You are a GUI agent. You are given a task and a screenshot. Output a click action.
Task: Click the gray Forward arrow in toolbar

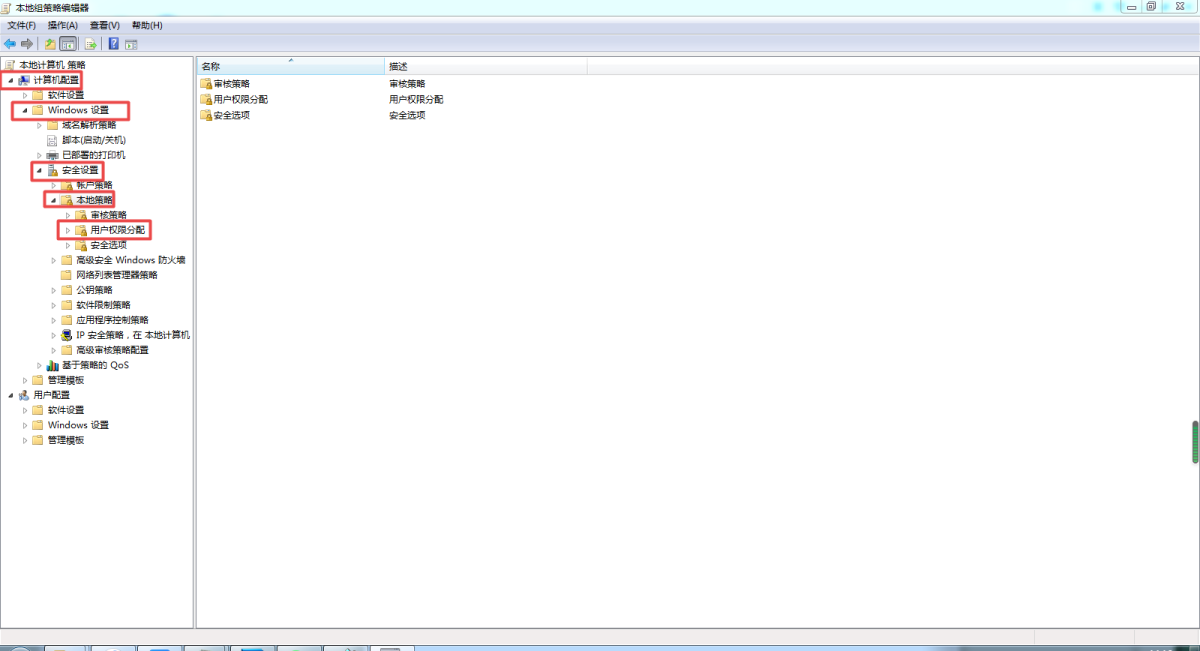[27, 44]
